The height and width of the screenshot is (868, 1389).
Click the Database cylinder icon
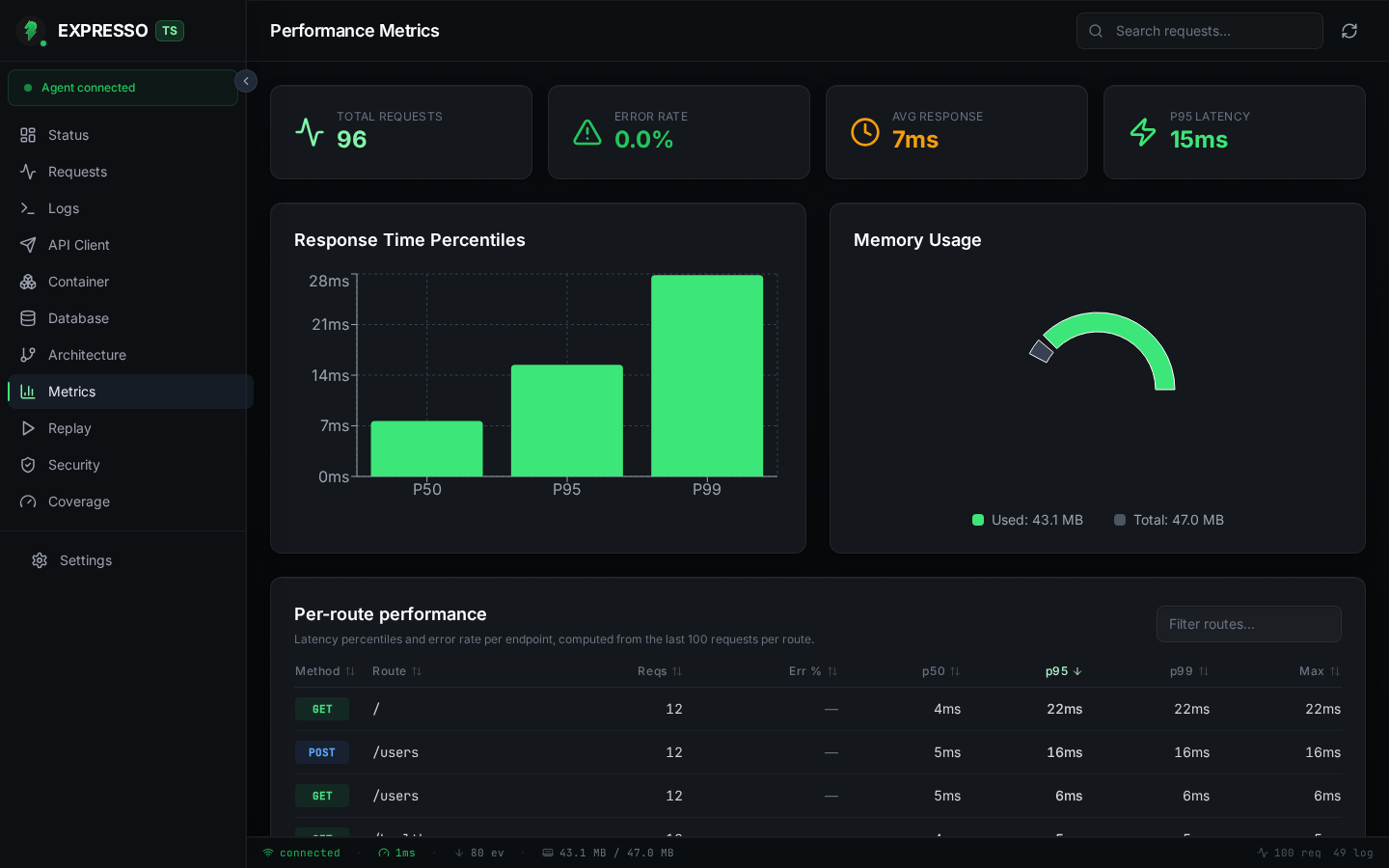coord(28,318)
